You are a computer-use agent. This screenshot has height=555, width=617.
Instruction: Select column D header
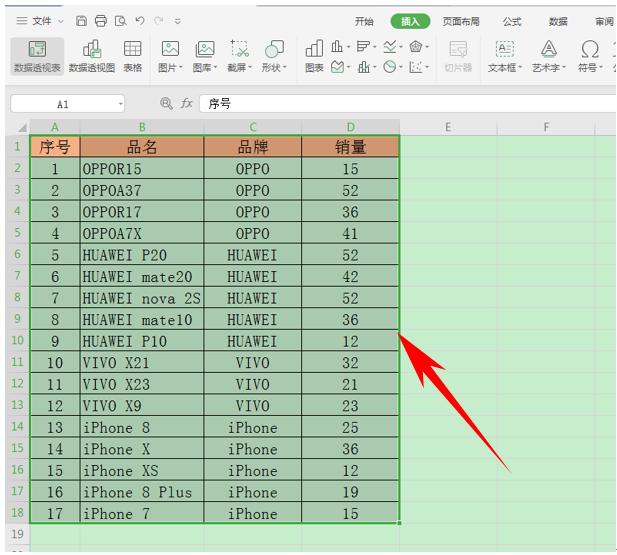point(351,127)
